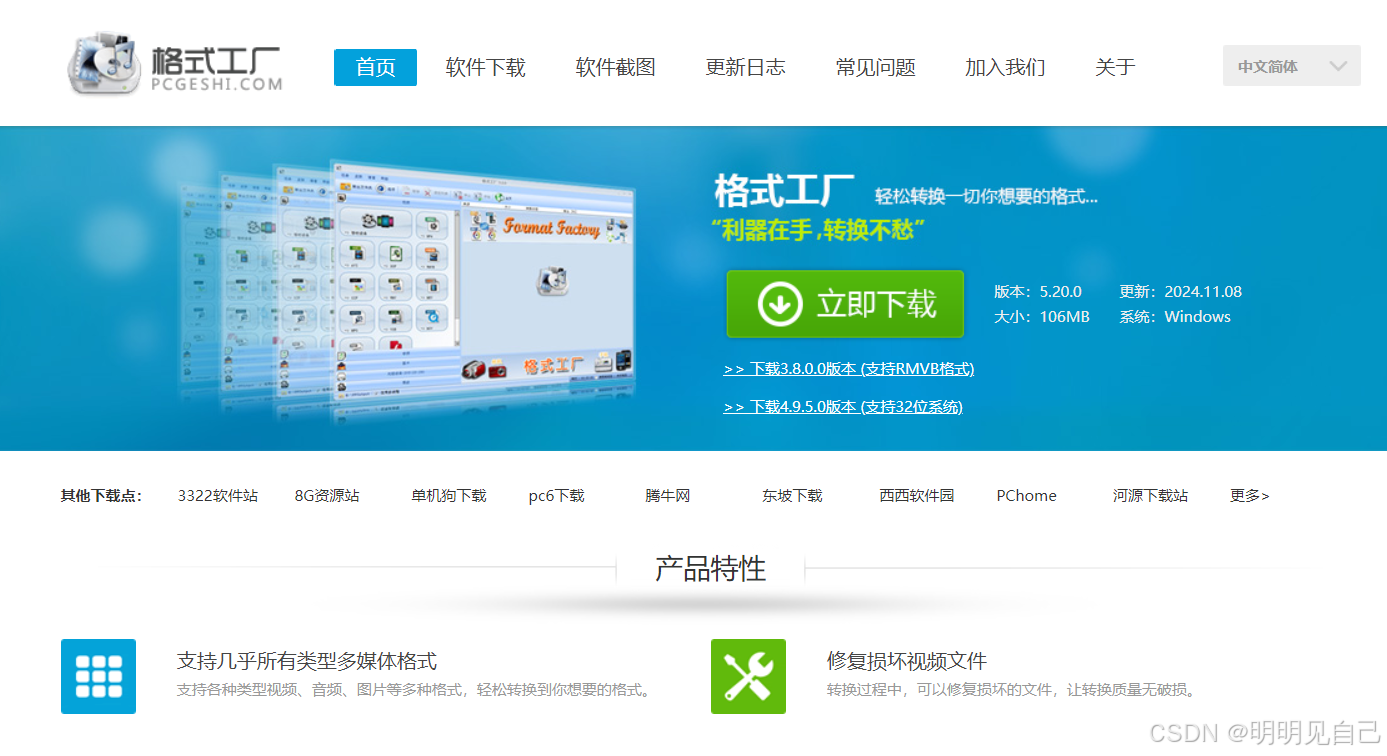The width and height of the screenshot is (1387, 756).
Task: Click the green 立即下载 button
Action: pos(845,304)
